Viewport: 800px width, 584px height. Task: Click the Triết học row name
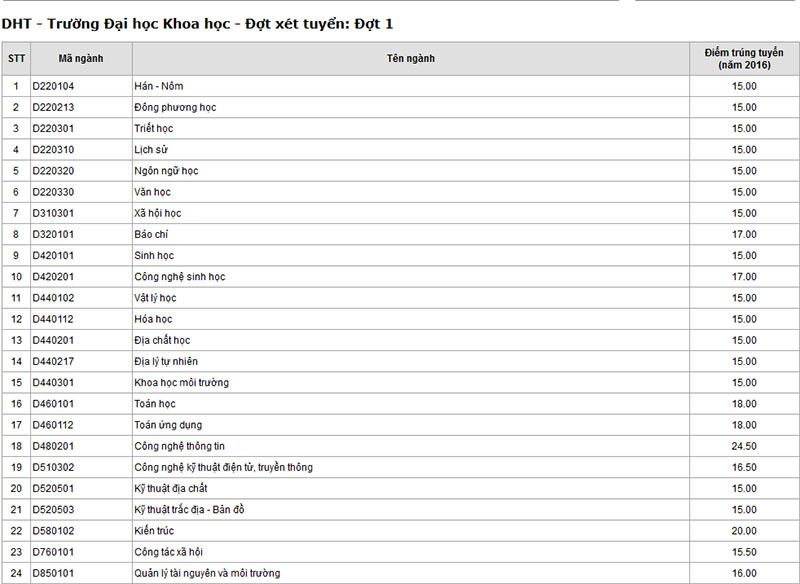click(x=153, y=128)
